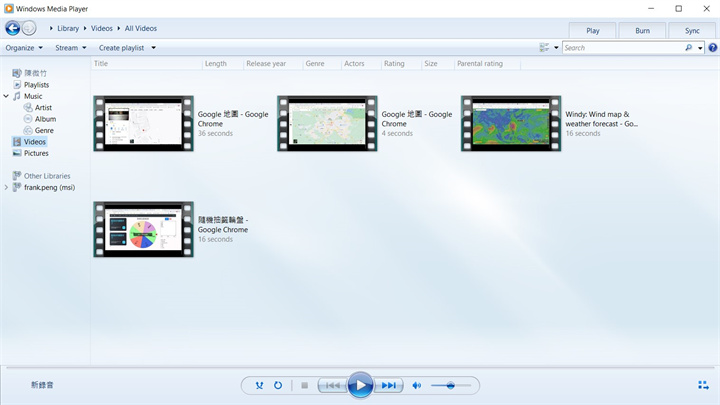Expand the Organize dropdown menu
The image size is (720, 405).
[x=24, y=47]
